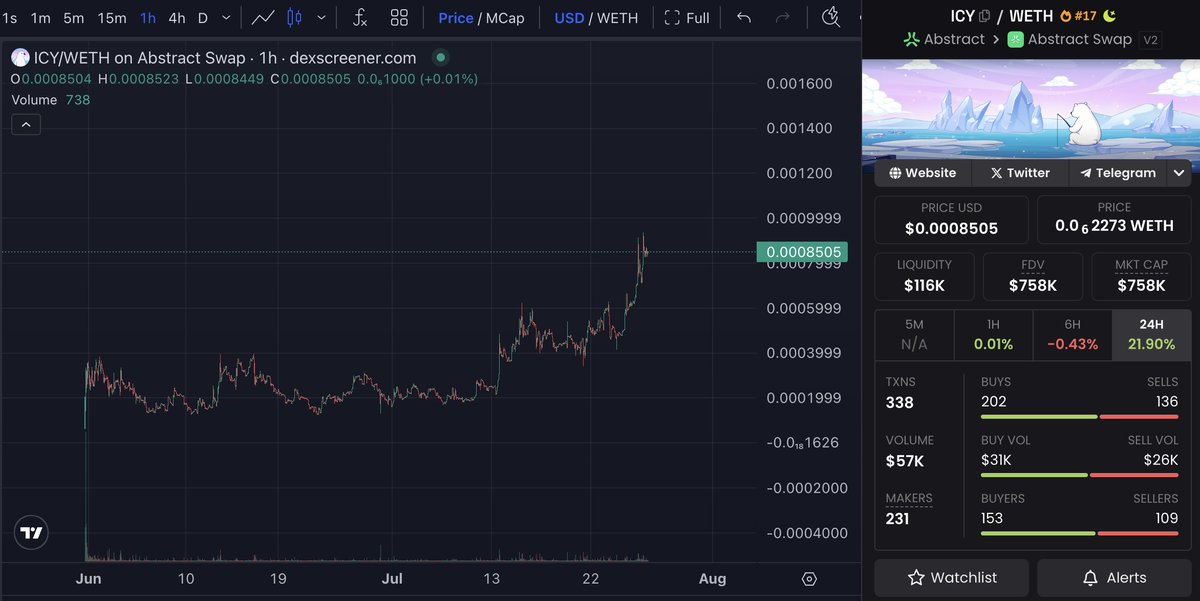Viewport: 1200px width, 601px height.
Task: Click the VOLUME $57K value
Action: click(905, 461)
